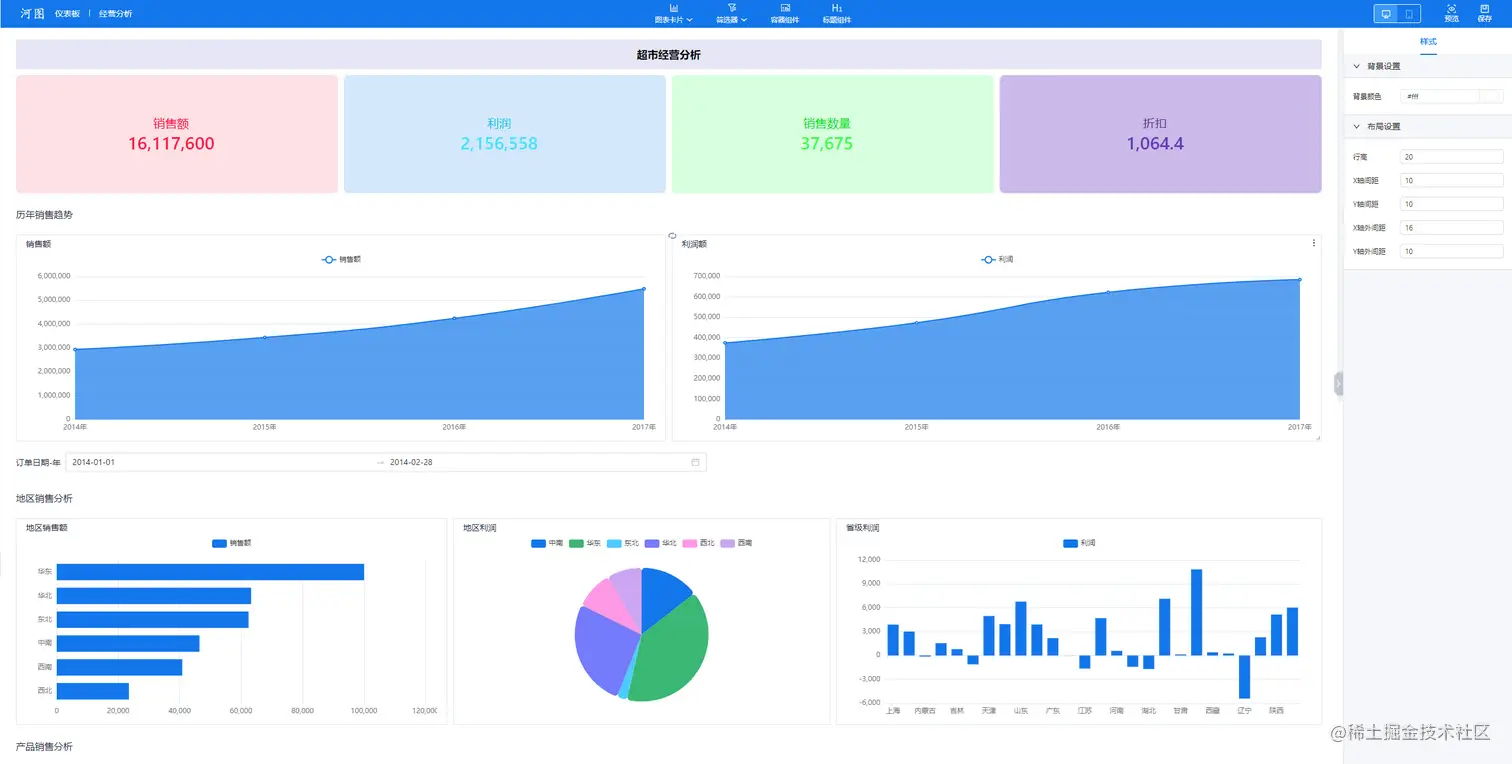1512x764 pixels.
Task: Click the 保存 save icon
Action: tap(1484, 13)
